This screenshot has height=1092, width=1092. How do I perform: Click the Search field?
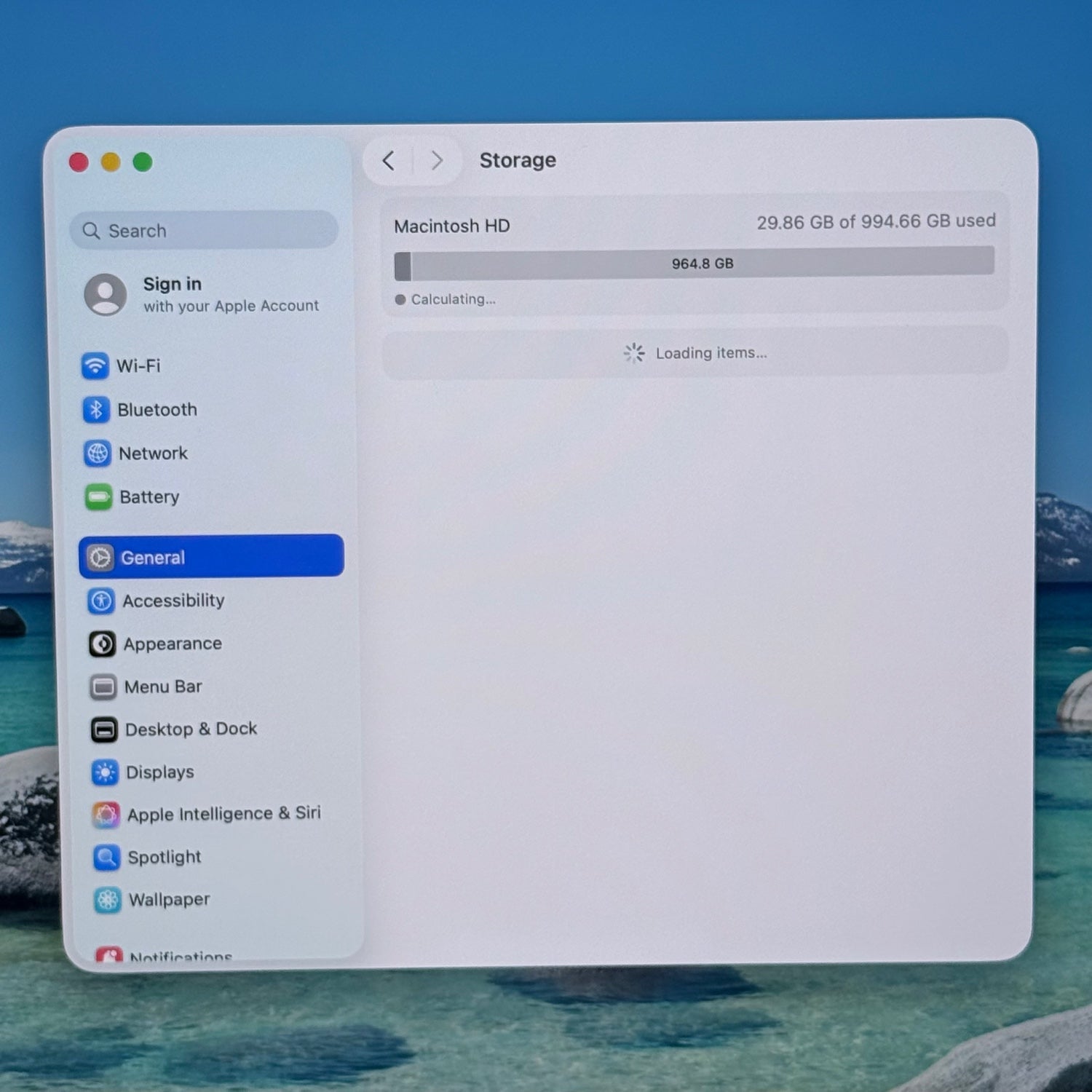tap(204, 231)
